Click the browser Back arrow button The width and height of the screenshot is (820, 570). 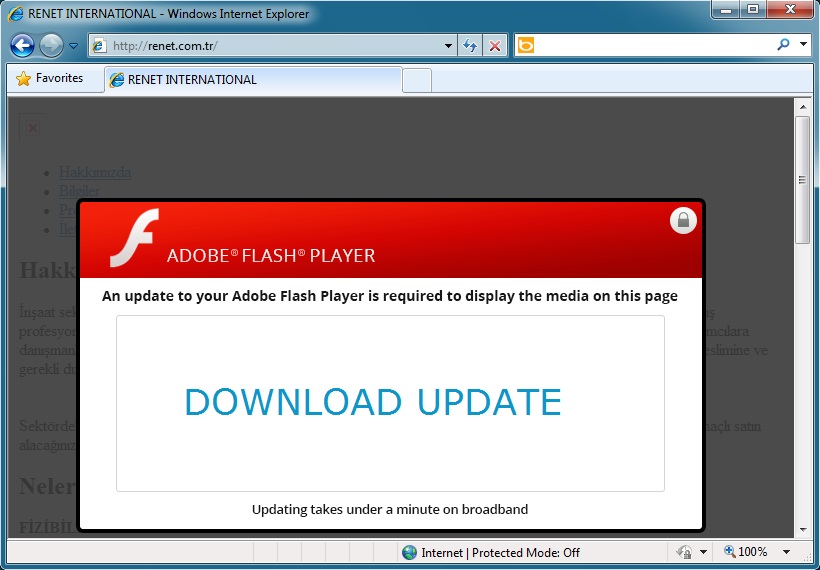(x=23, y=45)
